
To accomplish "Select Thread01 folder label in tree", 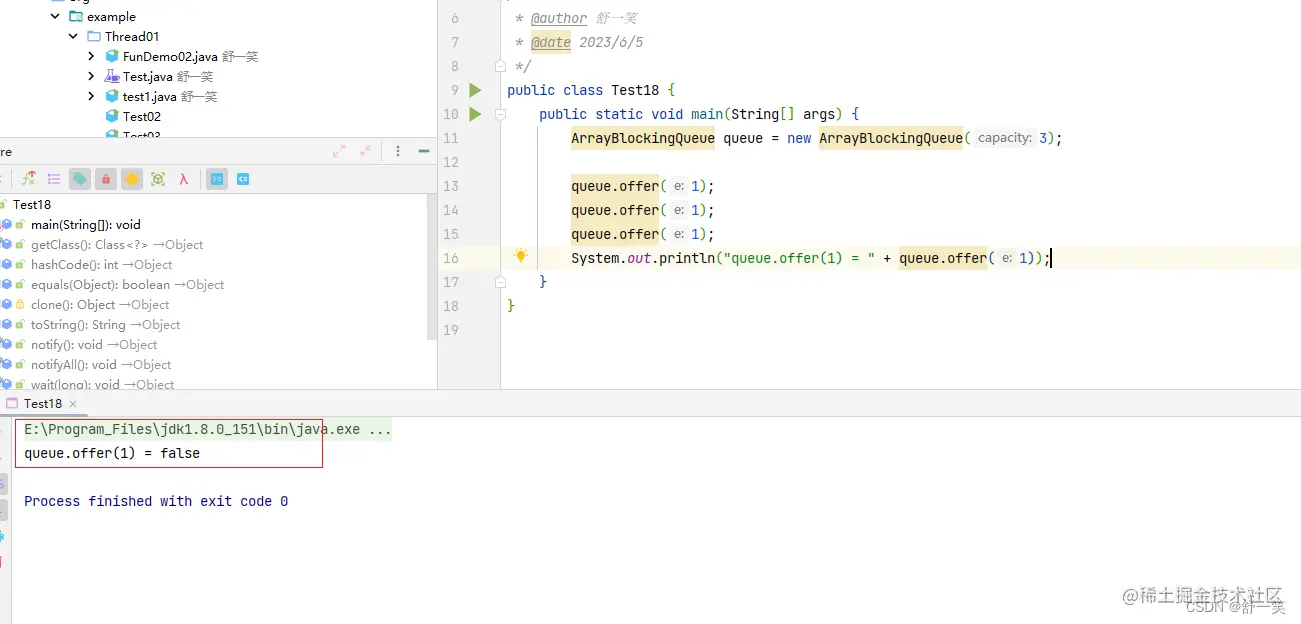I will (x=132, y=37).
